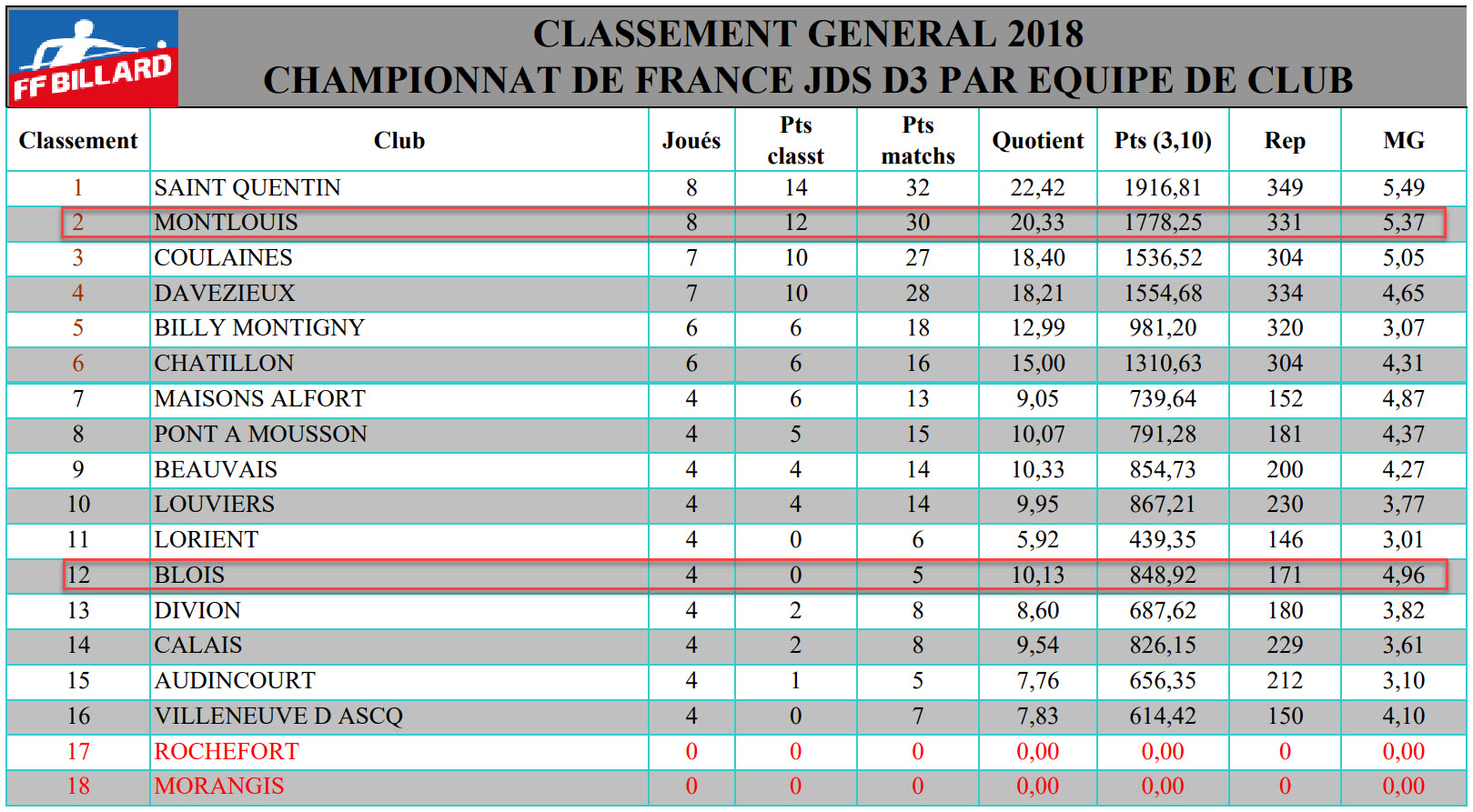Select the Quotient column header
The width and height of the screenshot is (1473, 812).
pos(1037,141)
